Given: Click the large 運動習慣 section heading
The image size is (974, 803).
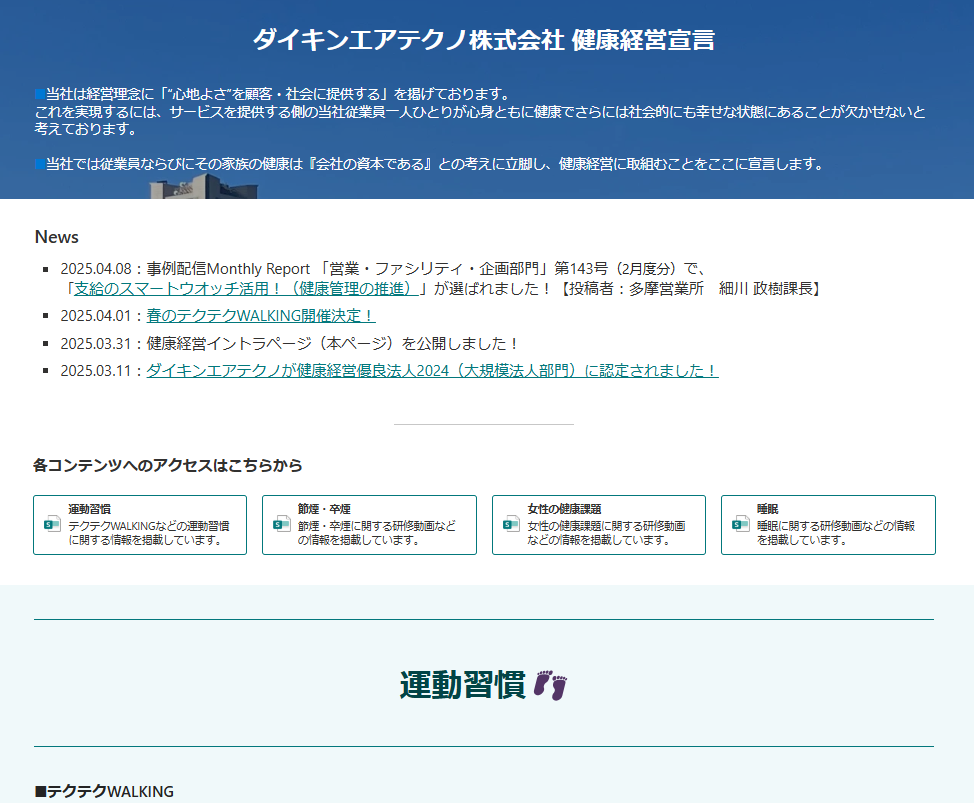Looking at the screenshot, I should (463, 685).
